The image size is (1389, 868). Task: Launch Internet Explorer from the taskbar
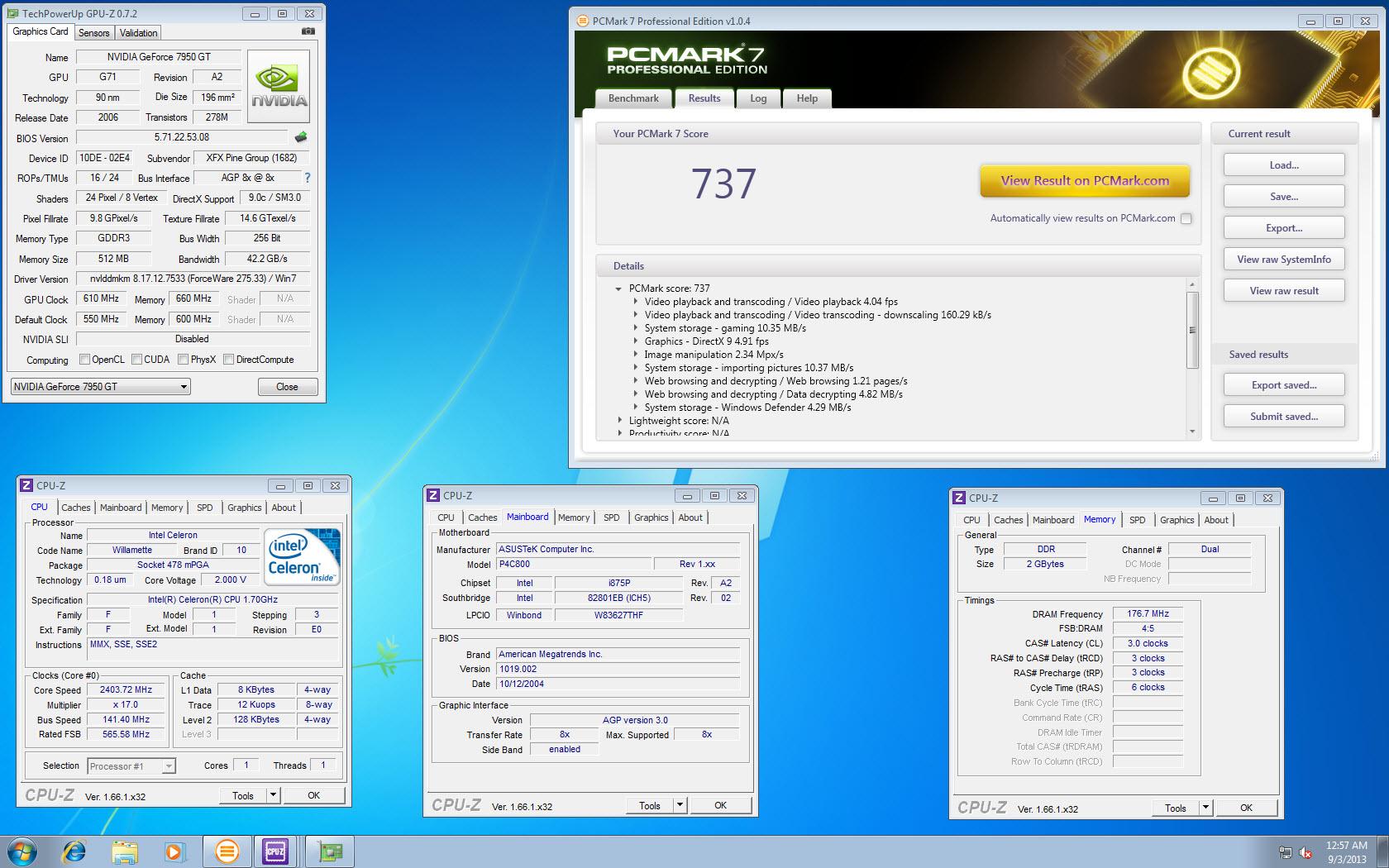(x=74, y=851)
